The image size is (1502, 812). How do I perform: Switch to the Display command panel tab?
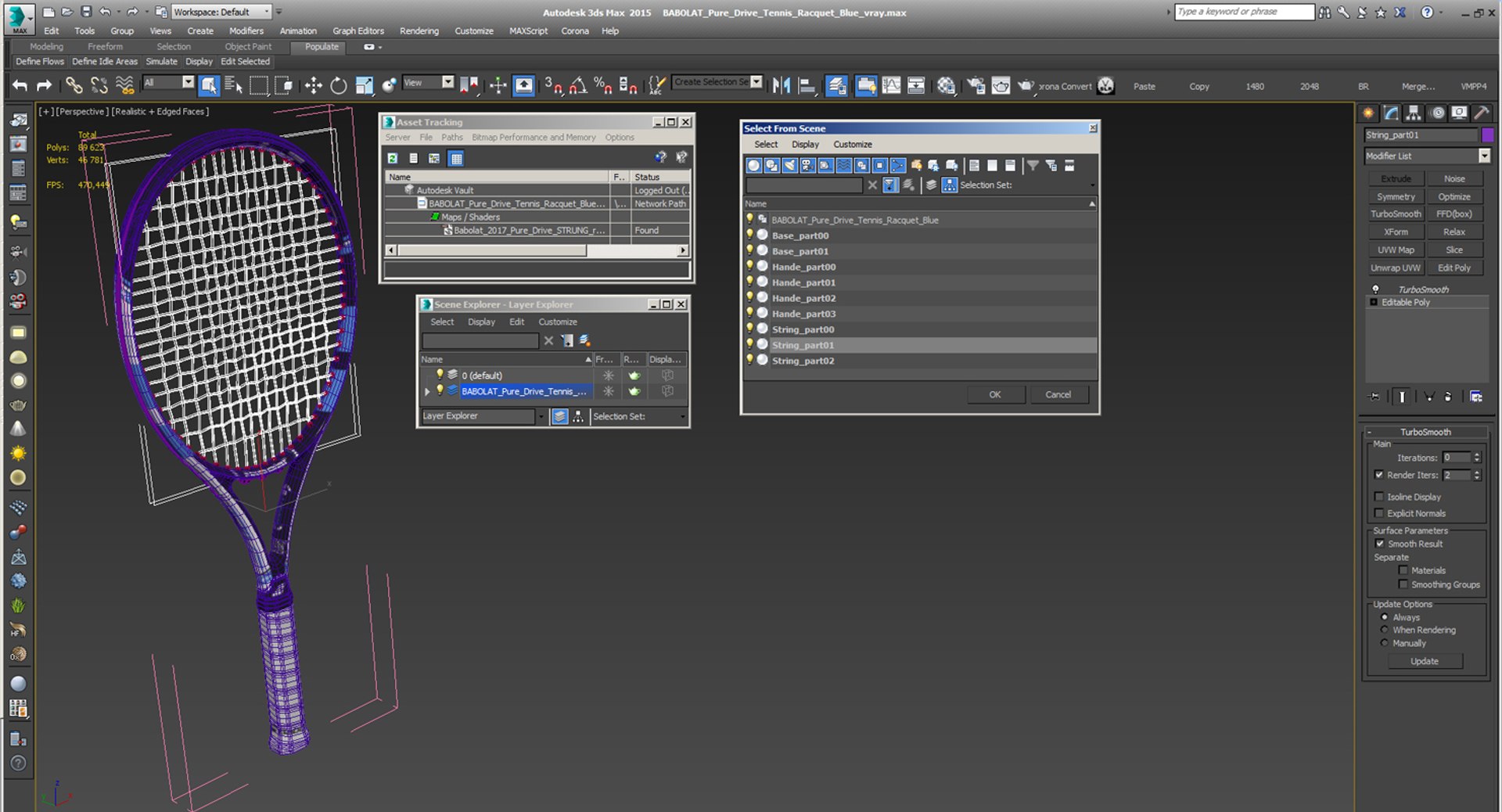[1459, 113]
